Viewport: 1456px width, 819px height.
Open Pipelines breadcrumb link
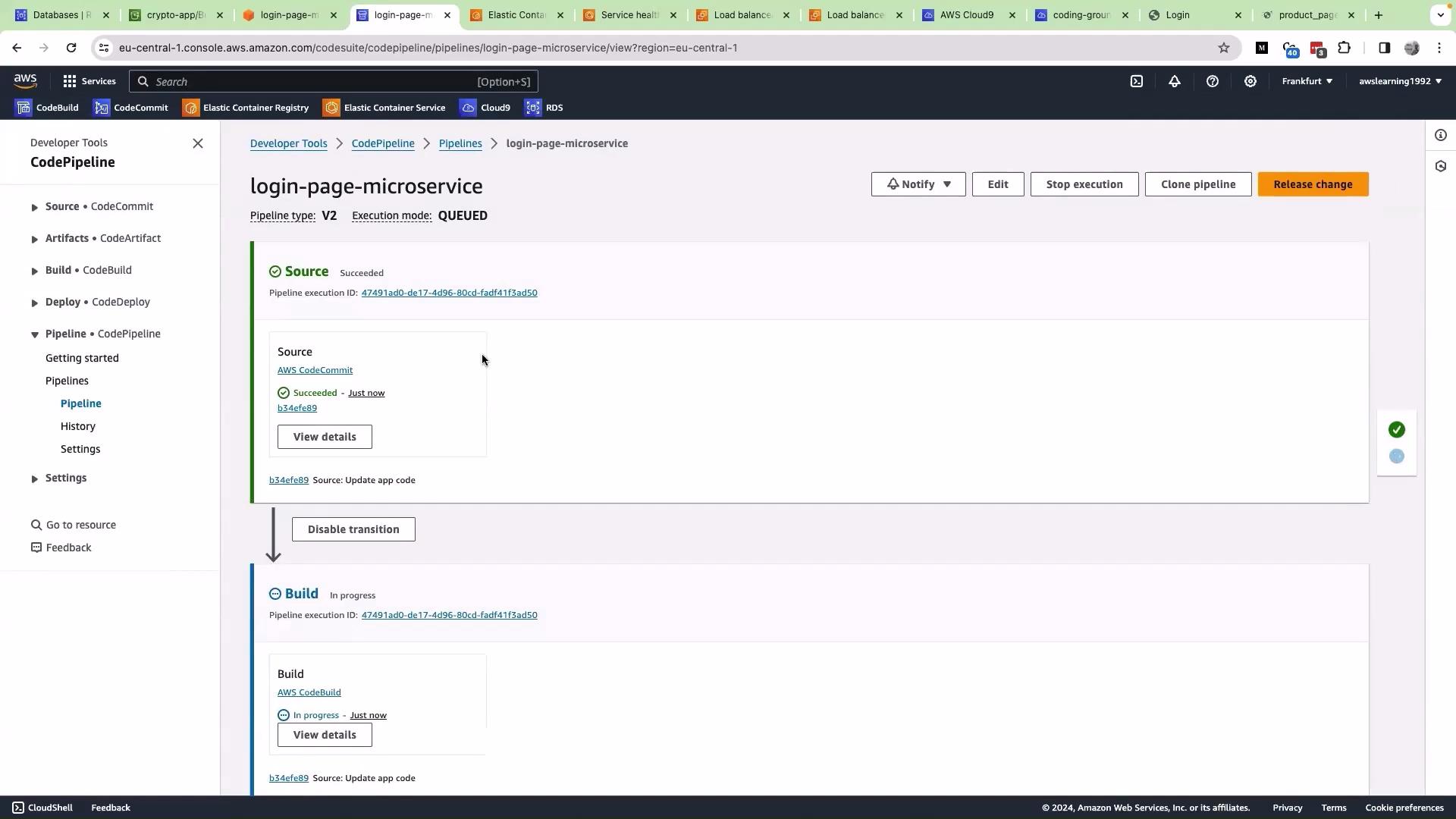(x=460, y=143)
